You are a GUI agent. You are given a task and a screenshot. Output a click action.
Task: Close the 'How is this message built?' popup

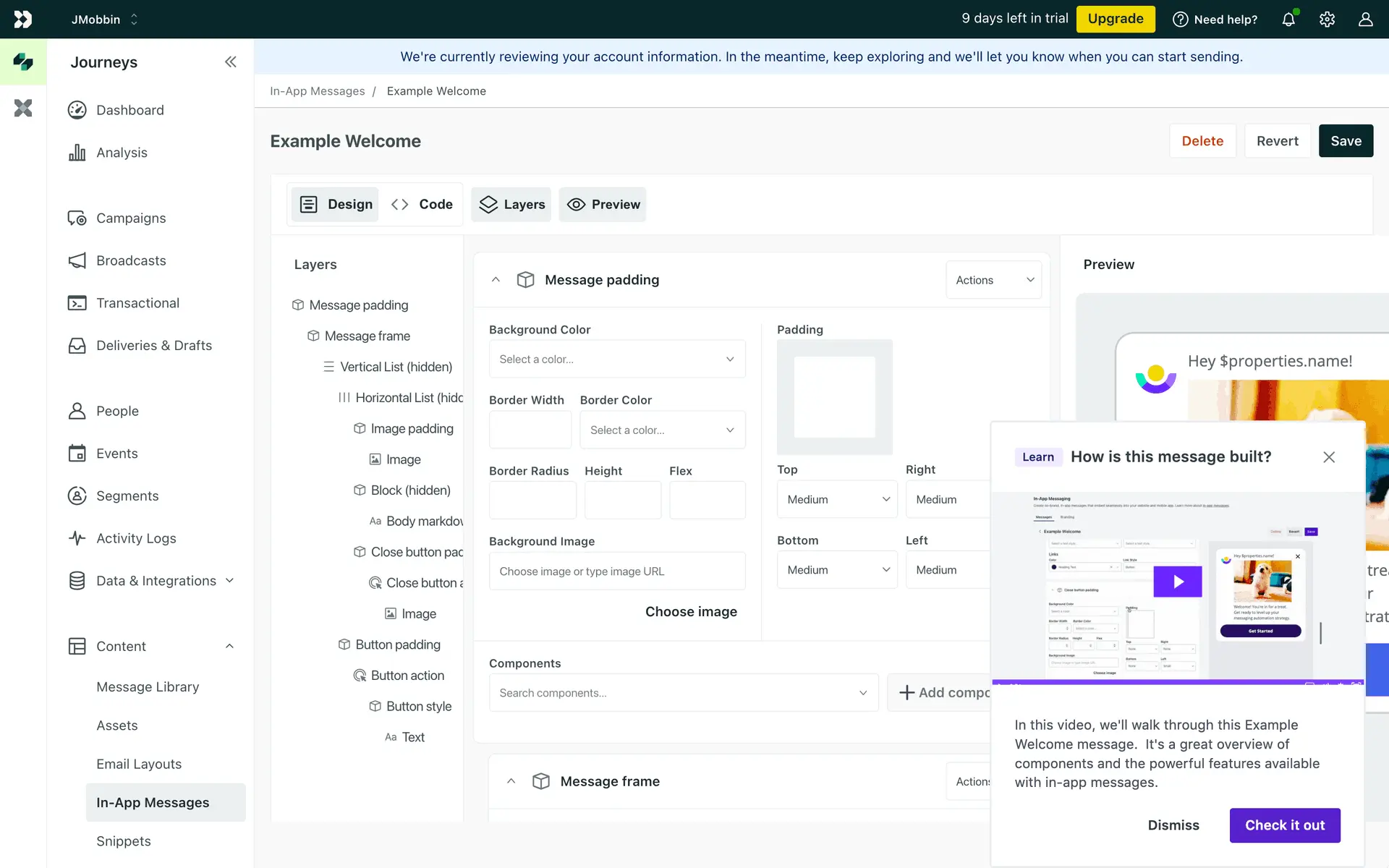pyautogui.click(x=1328, y=457)
